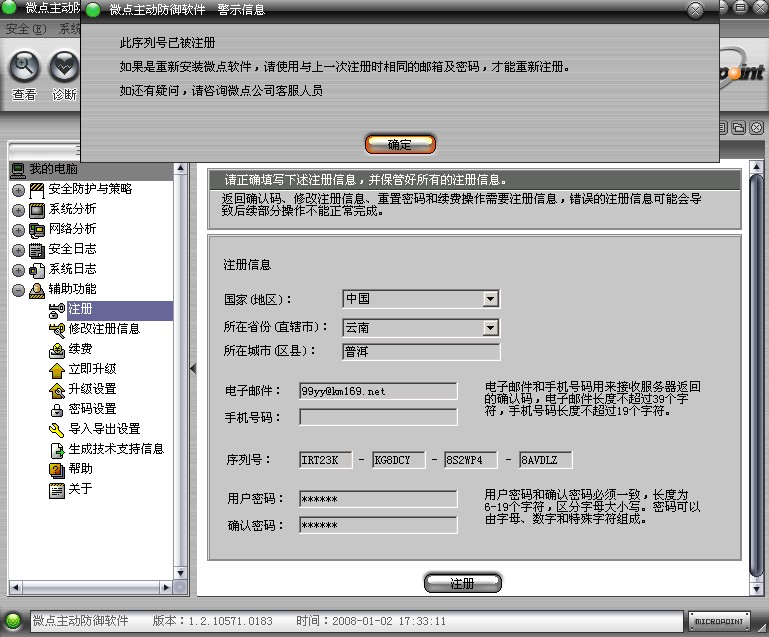
Task: Click registration panel scrollbar down arrow
Action: 756,588
